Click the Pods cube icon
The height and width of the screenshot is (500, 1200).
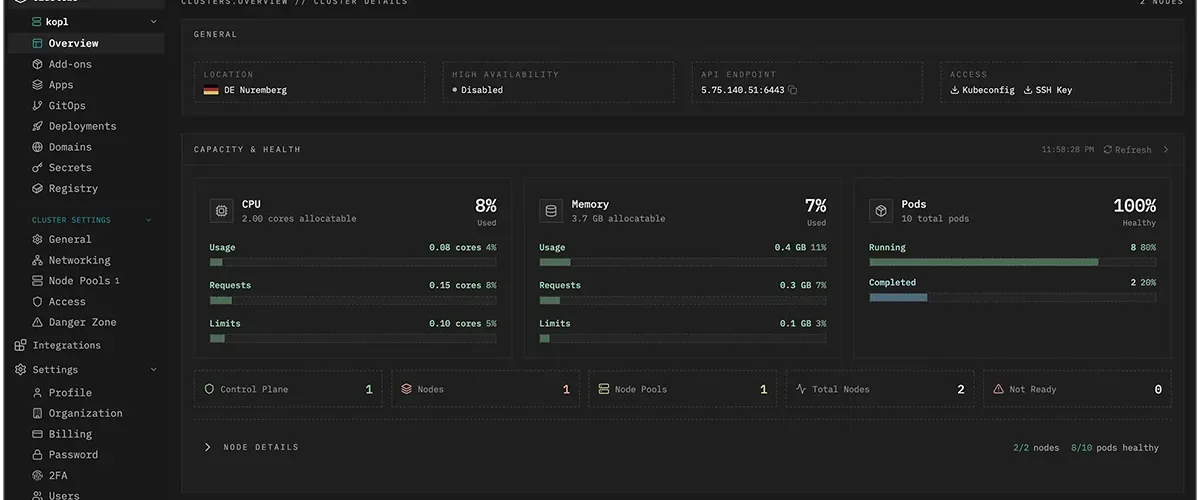tap(881, 210)
